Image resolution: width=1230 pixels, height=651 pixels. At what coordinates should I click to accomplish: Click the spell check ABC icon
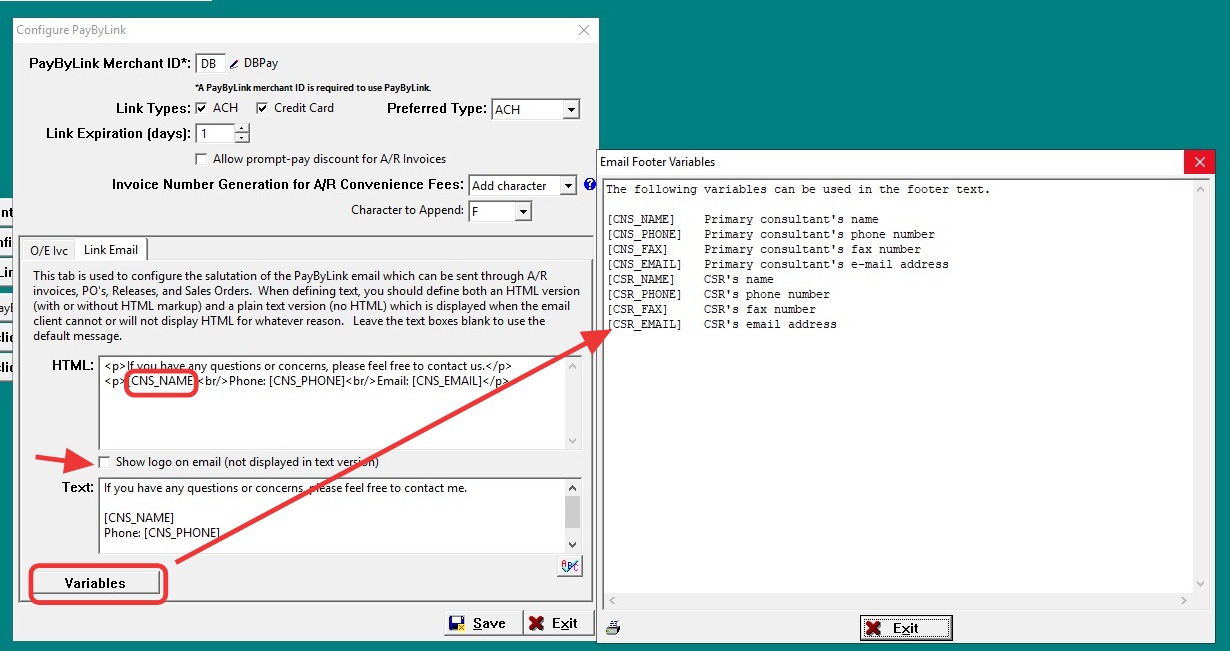click(570, 566)
